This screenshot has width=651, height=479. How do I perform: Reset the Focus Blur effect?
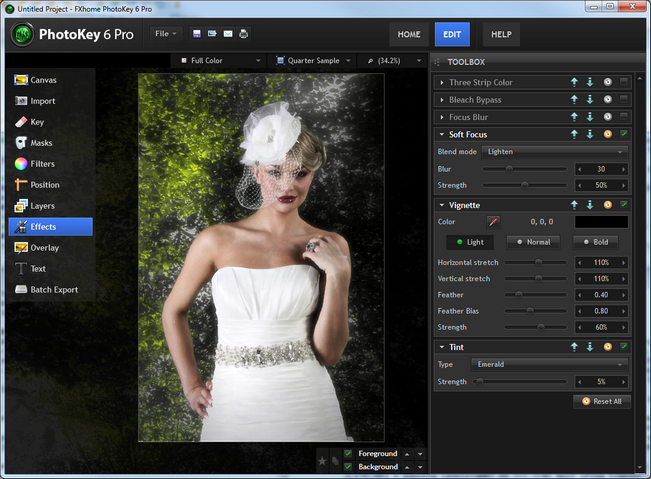click(607, 117)
